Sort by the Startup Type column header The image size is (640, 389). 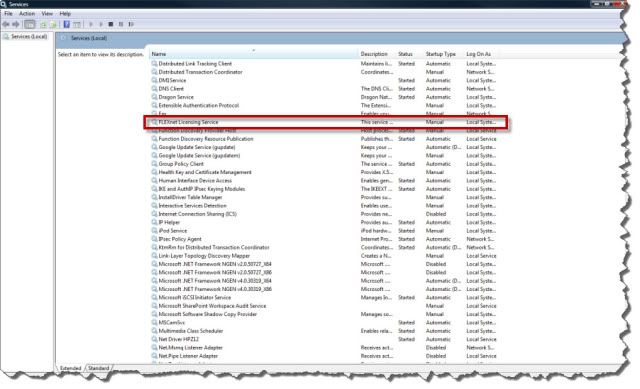444,54
